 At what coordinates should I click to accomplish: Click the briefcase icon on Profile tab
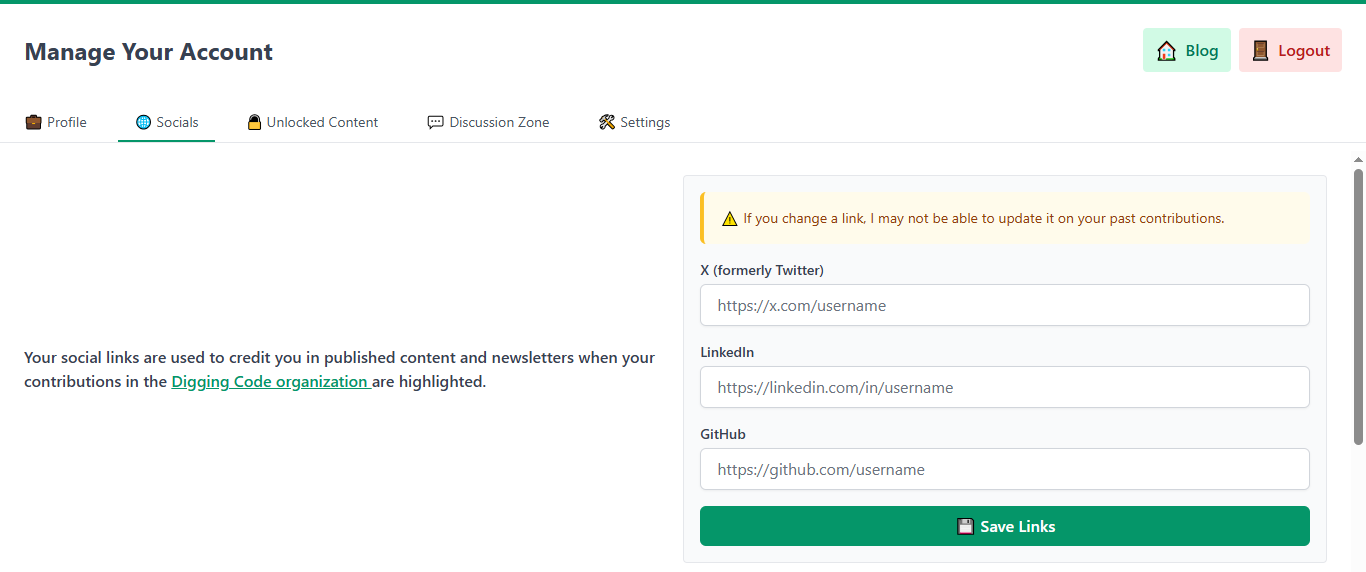coord(33,122)
